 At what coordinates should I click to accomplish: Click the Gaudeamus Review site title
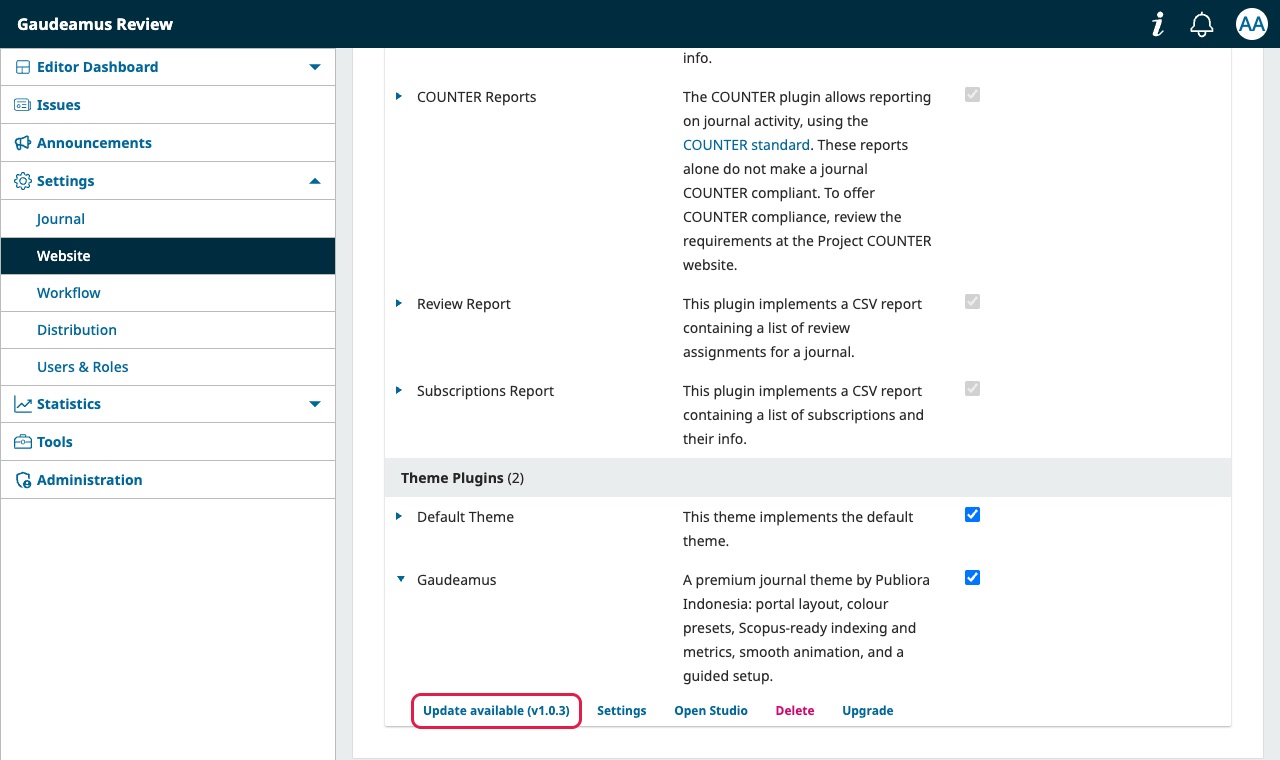click(95, 24)
